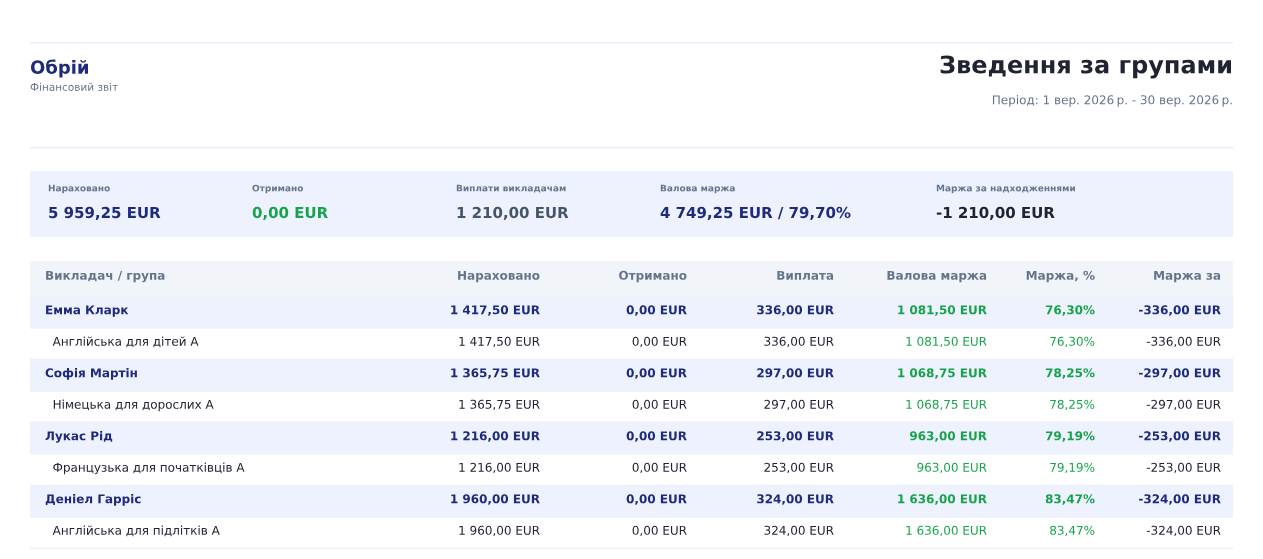Viewport: 1263px width, 559px height.
Task: Click Деніел Гарріс receipts margin -324,00 EUR bold
Action: click(1180, 500)
